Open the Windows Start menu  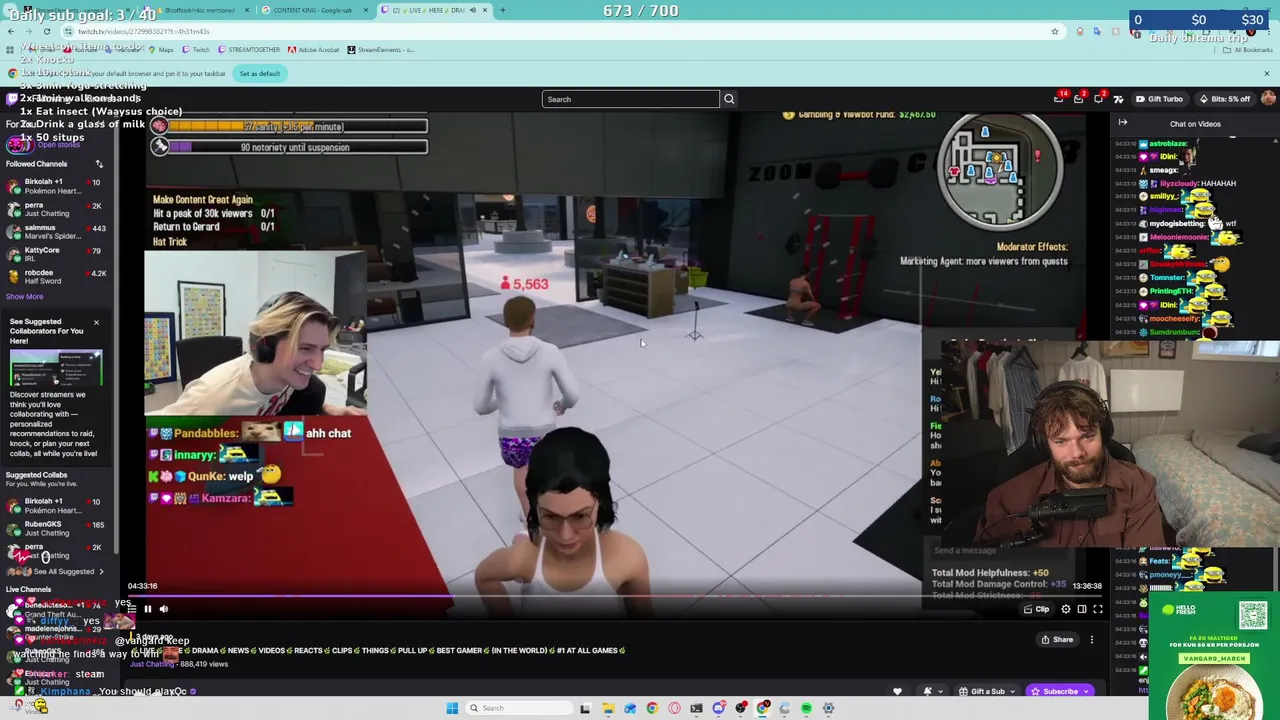click(453, 708)
